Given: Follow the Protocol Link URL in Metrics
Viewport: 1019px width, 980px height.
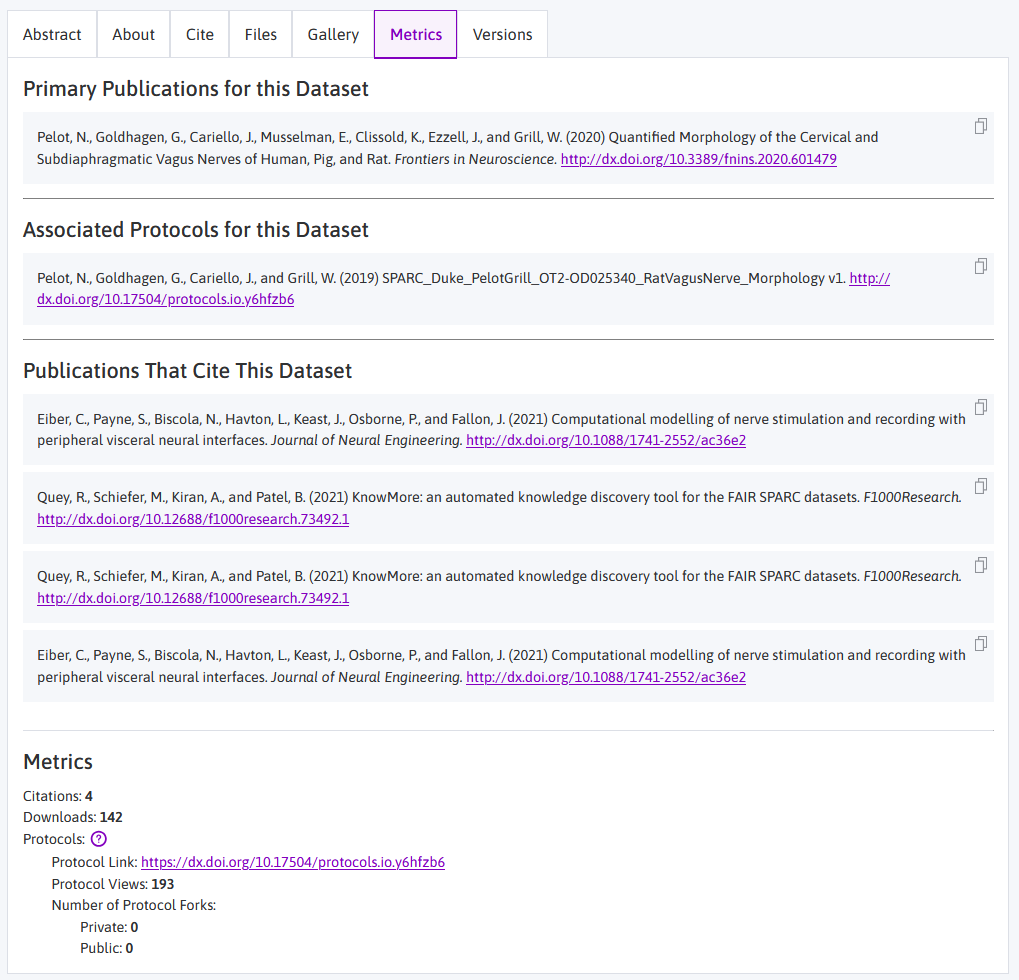Looking at the screenshot, I should tap(292, 862).
